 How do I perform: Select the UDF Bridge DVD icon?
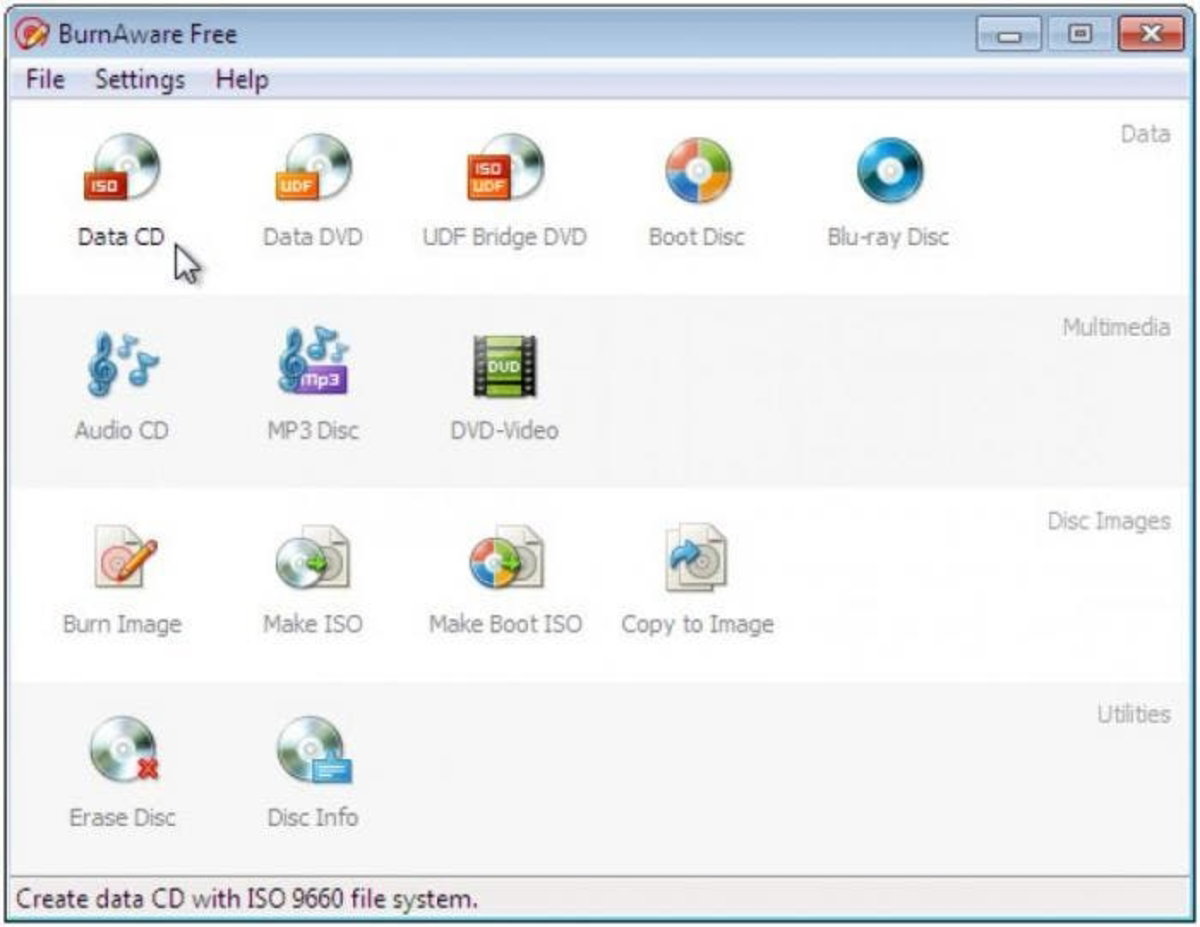click(505, 168)
